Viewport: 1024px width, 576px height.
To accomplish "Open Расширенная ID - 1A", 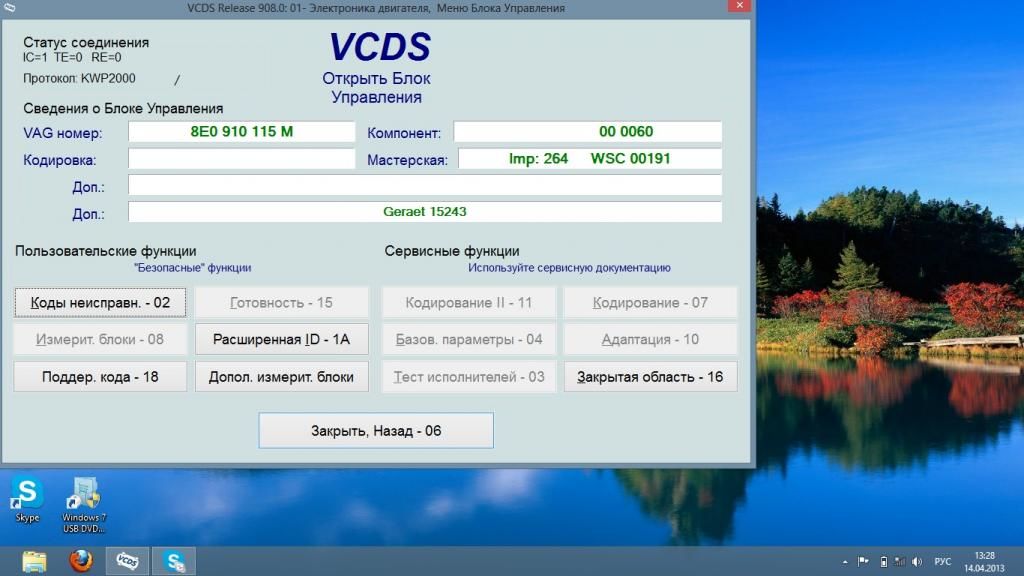I will [x=281, y=339].
